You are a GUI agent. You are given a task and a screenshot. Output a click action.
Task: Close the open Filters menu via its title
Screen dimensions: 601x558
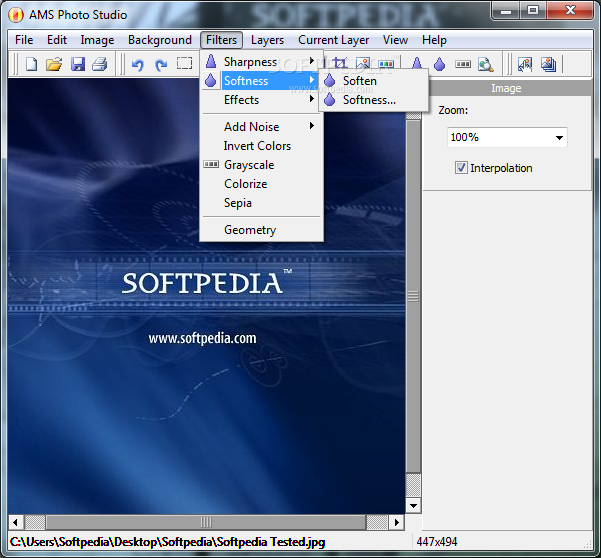tap(221, 40)
